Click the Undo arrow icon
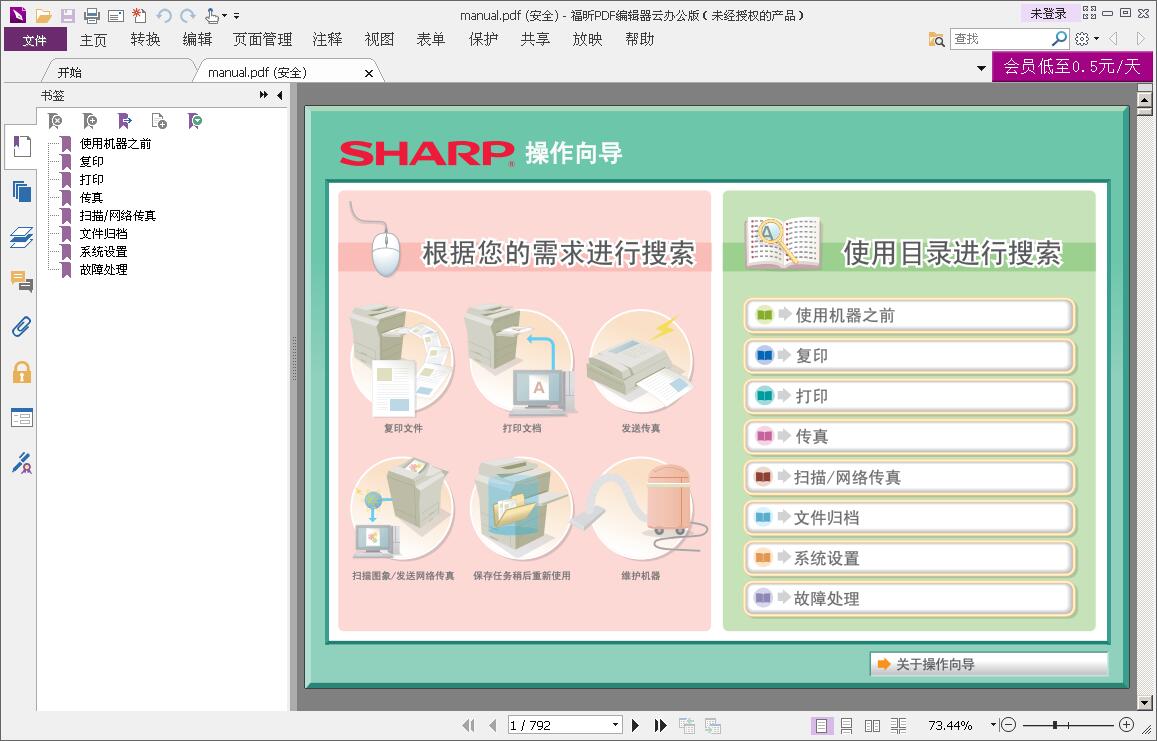This screenshot has width=1157, height=741. (x=164, y=15)
